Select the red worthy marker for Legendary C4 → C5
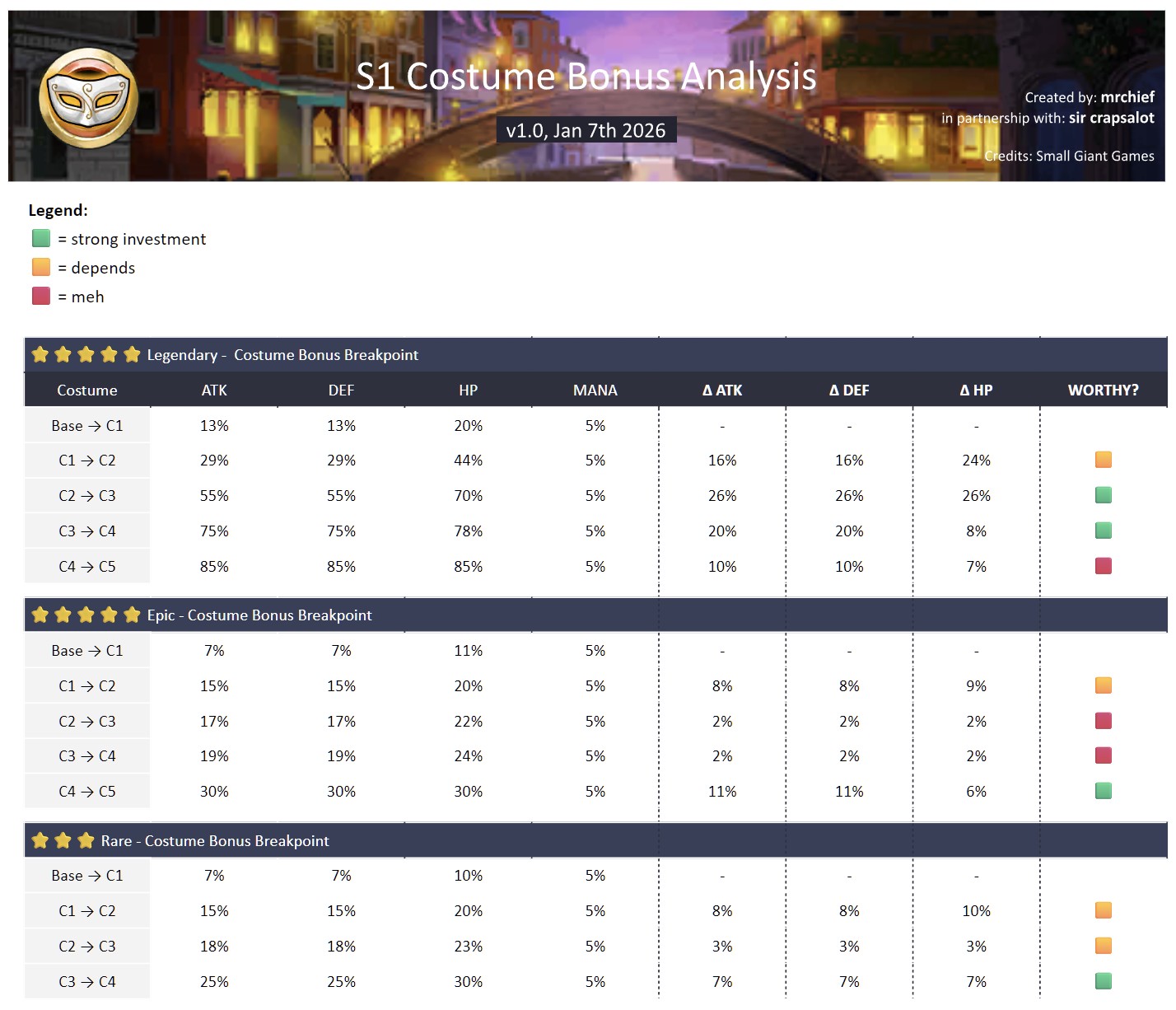Image resolution: width=1176 pixels, height=1010 pixels. [1103, 566]
